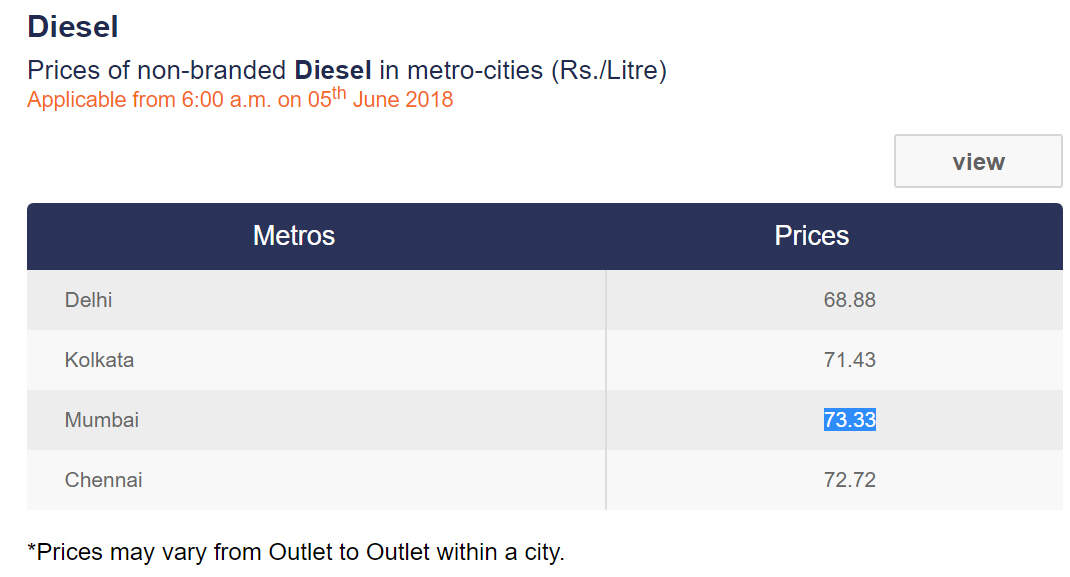Click the highlighted Mumbai price 73.33

pos(849,420)
